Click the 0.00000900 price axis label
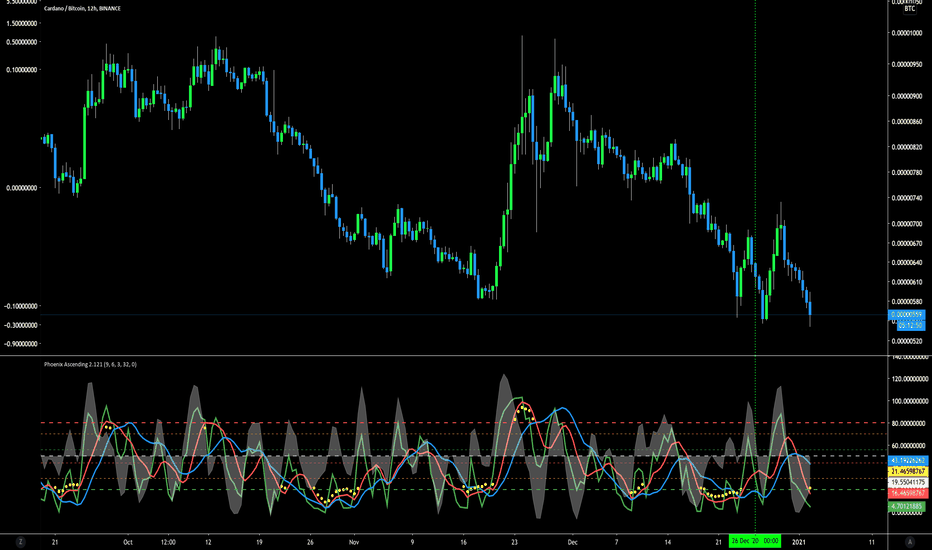 tap(907, 96)
